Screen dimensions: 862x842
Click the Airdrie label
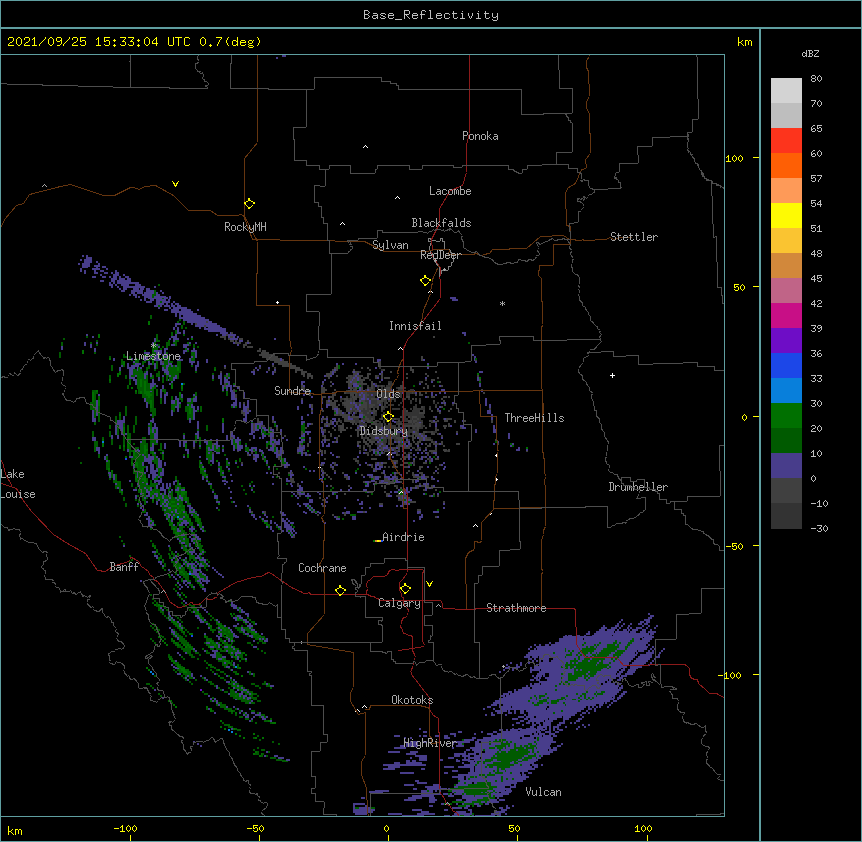tap(403, 537)
